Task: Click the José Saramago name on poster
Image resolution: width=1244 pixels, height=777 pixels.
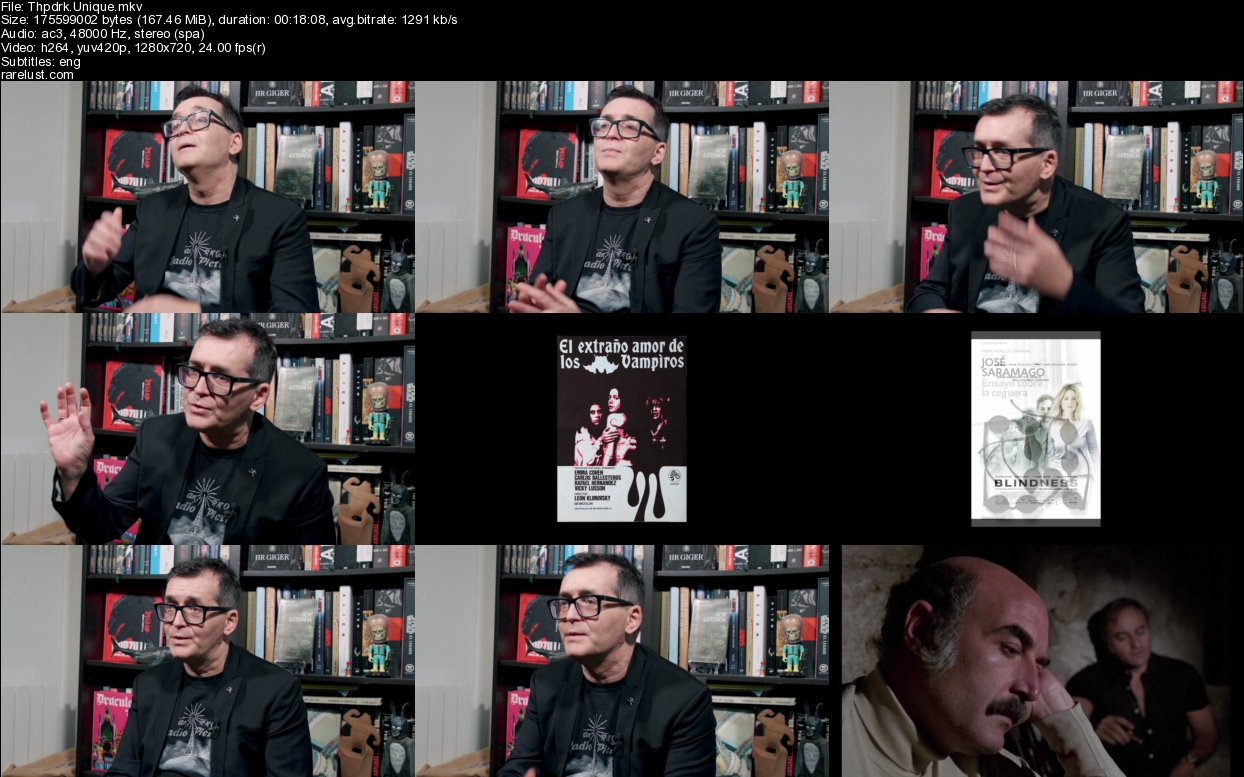Action: coord(1008,365)
